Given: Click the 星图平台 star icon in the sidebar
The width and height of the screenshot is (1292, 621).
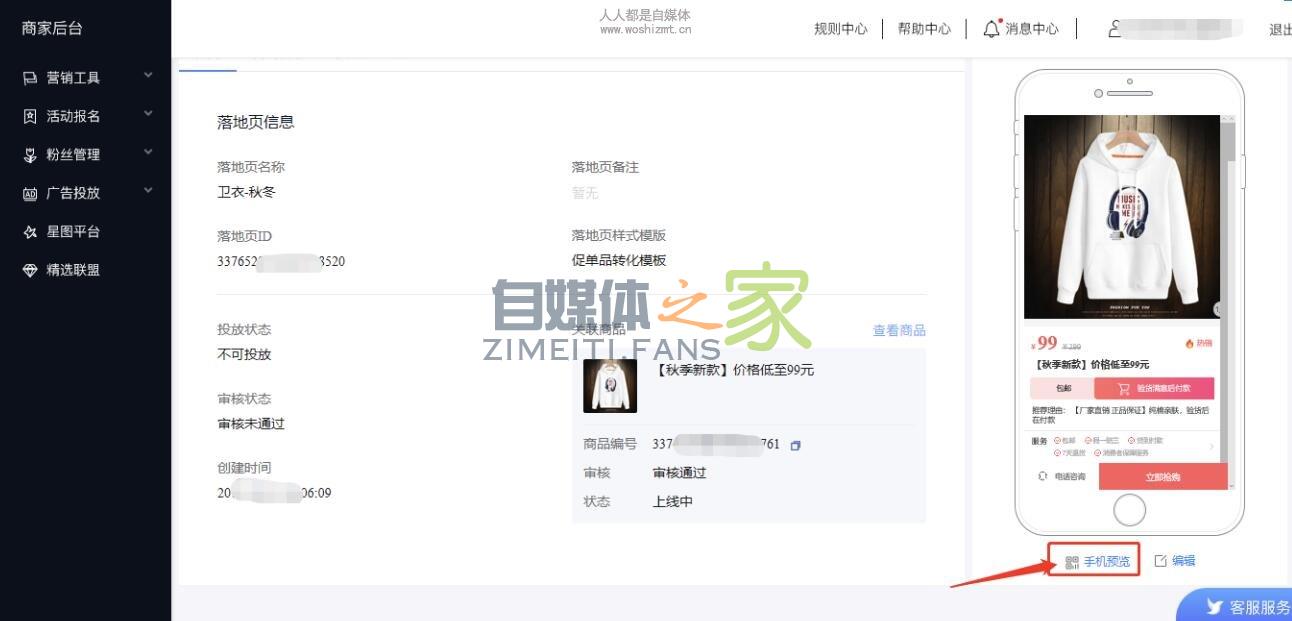Looking at the screenshot, I should coord(30,232).
